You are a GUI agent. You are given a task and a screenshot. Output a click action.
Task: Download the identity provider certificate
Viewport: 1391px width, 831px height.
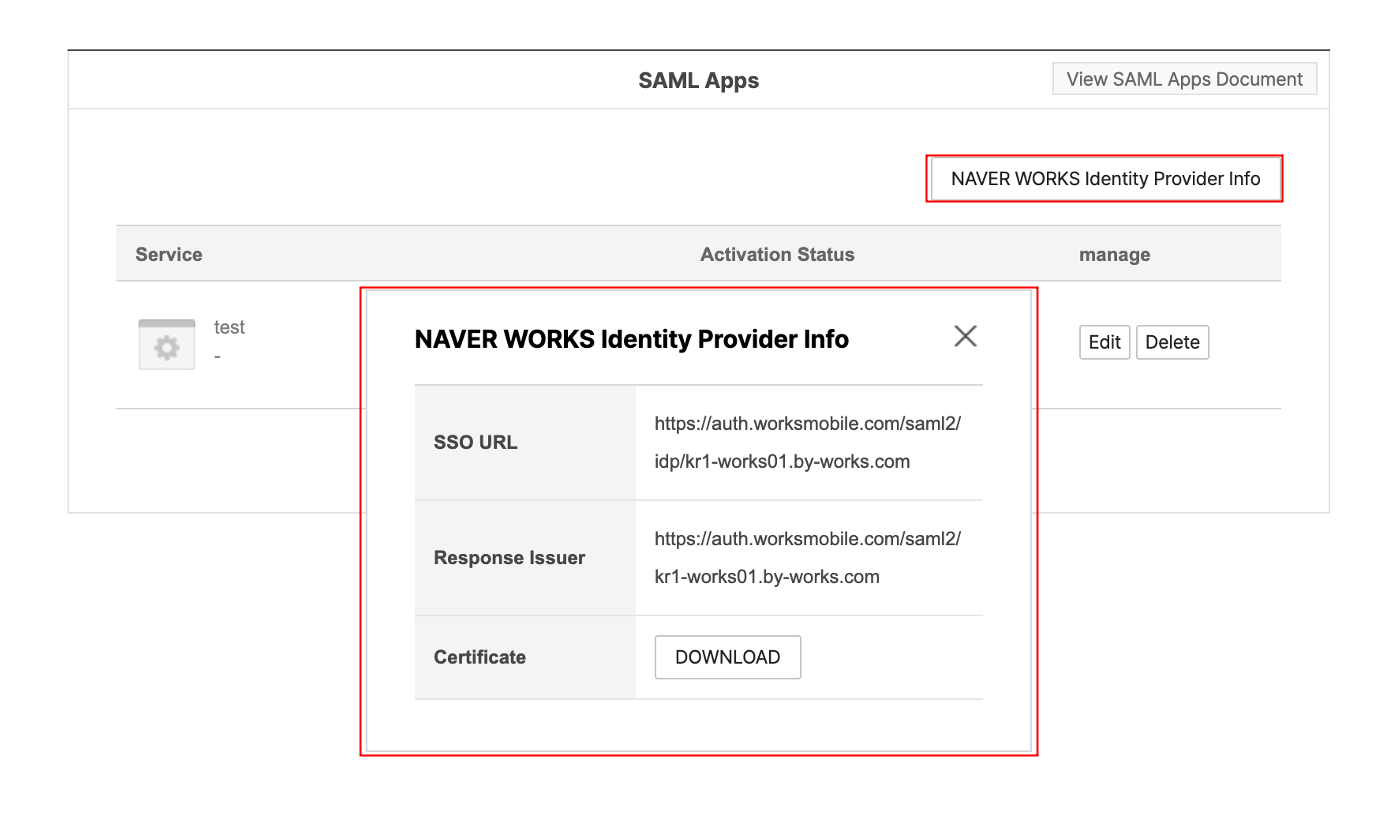pos(728,657)
